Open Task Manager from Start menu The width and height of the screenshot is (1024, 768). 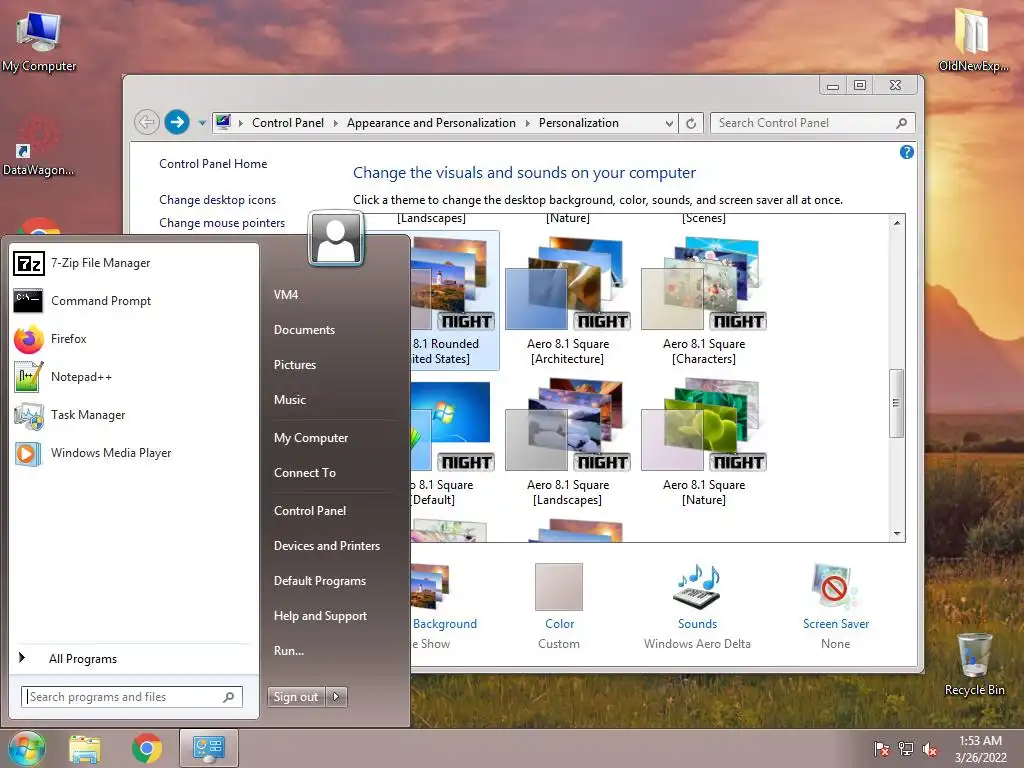pos(134,415)
